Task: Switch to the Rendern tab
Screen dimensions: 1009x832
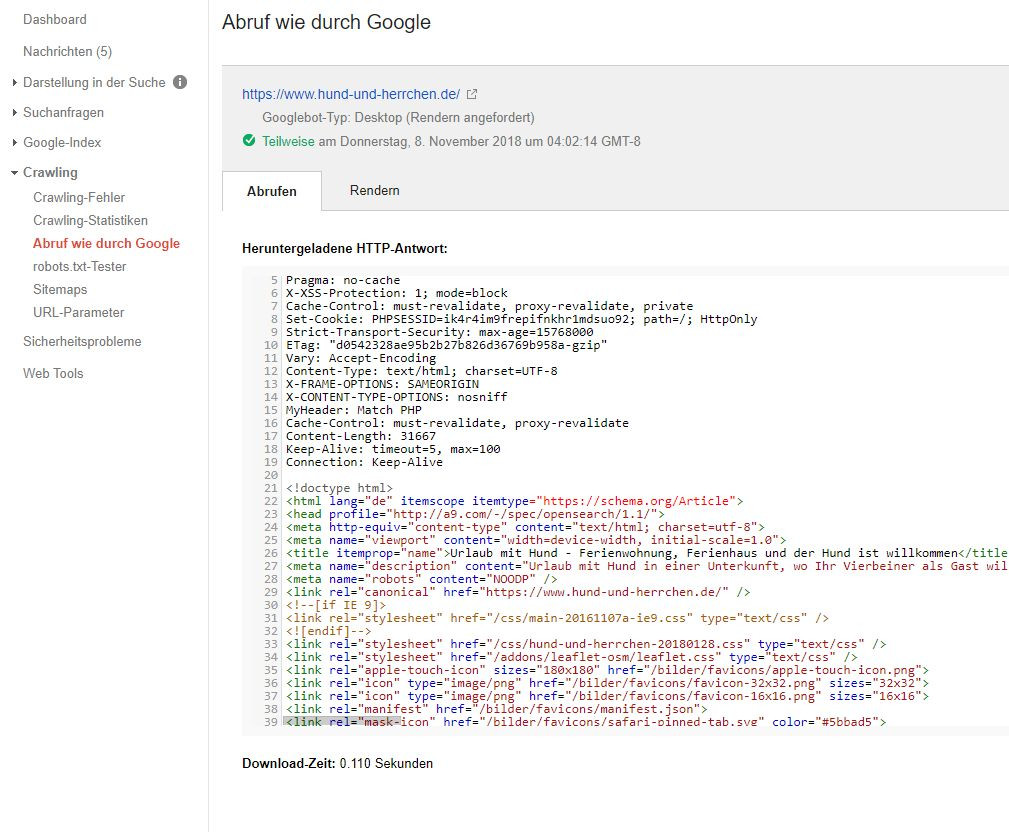Action: click(375, 190)
